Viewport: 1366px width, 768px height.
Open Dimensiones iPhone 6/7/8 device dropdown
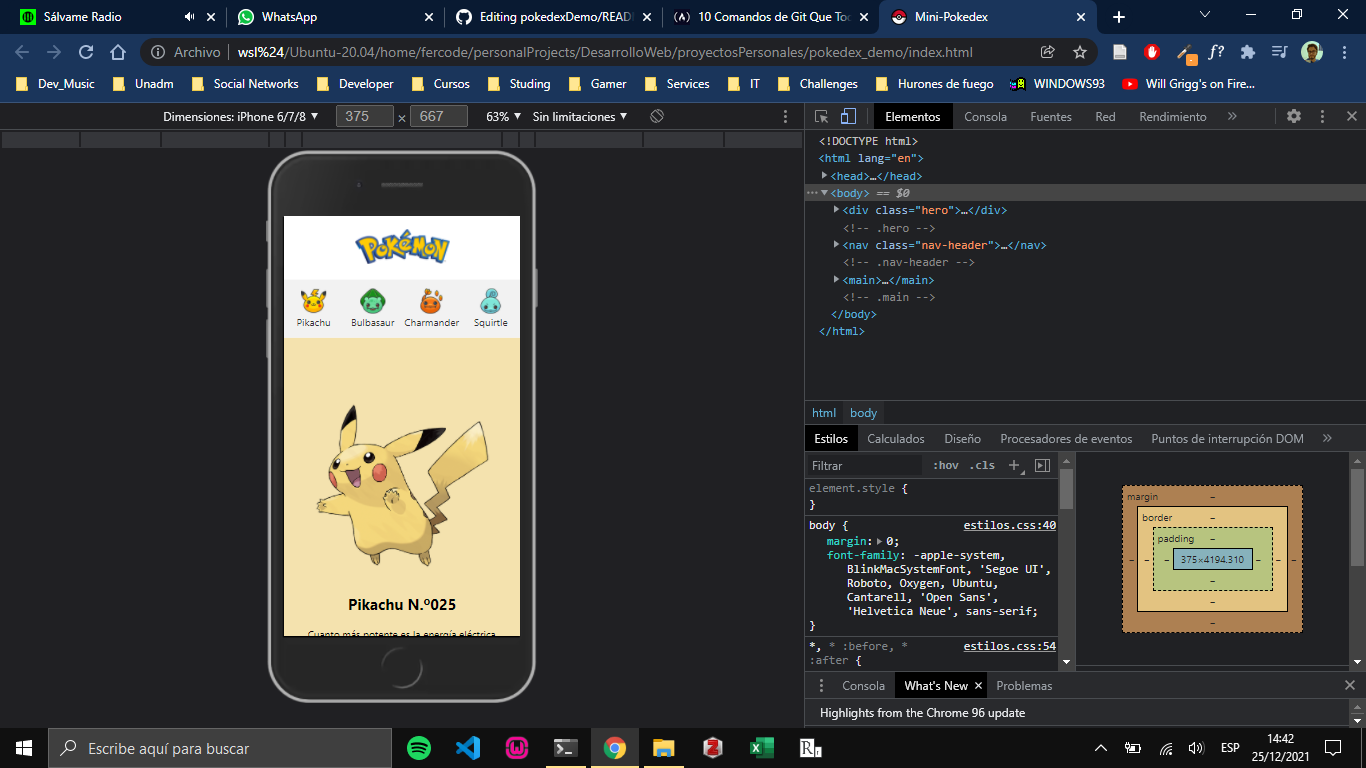click(x=241, y=116)
